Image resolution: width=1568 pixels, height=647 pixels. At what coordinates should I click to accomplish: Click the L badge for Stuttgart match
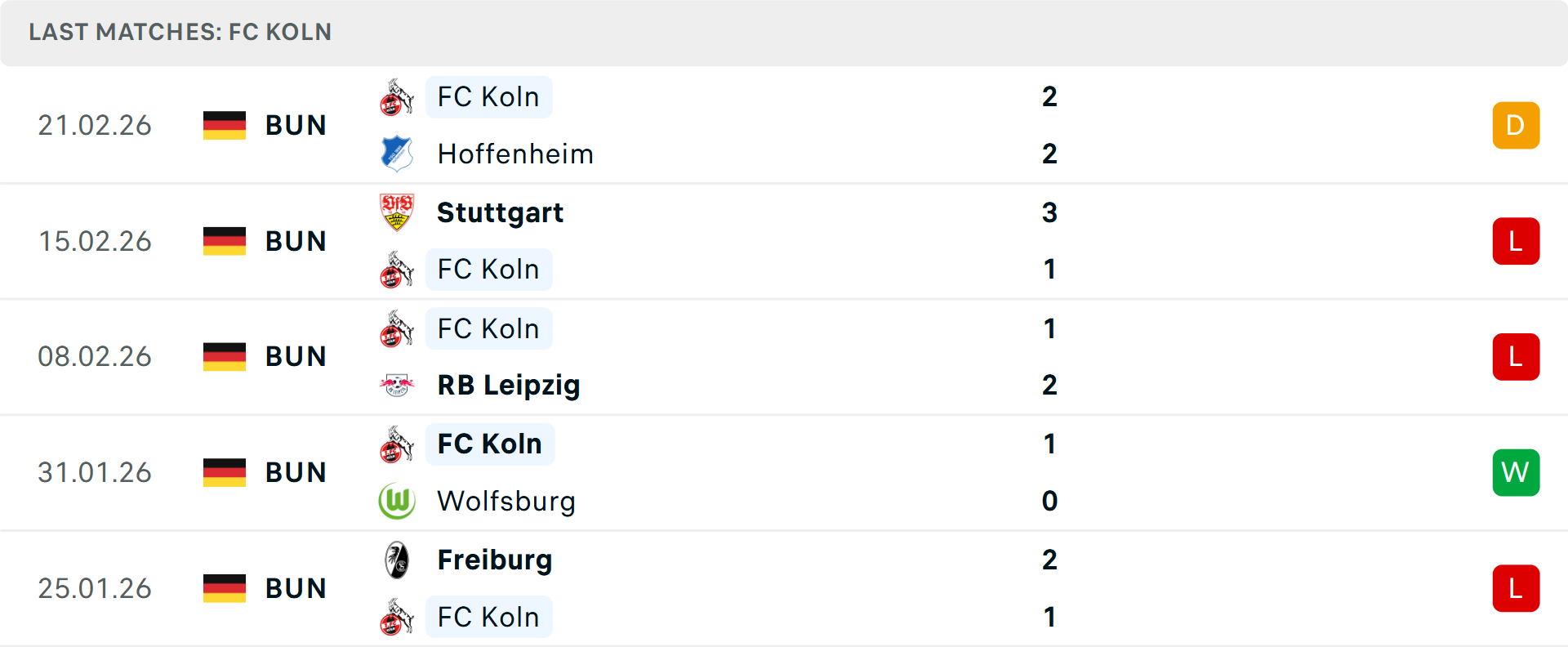(x=1516, y=241)
